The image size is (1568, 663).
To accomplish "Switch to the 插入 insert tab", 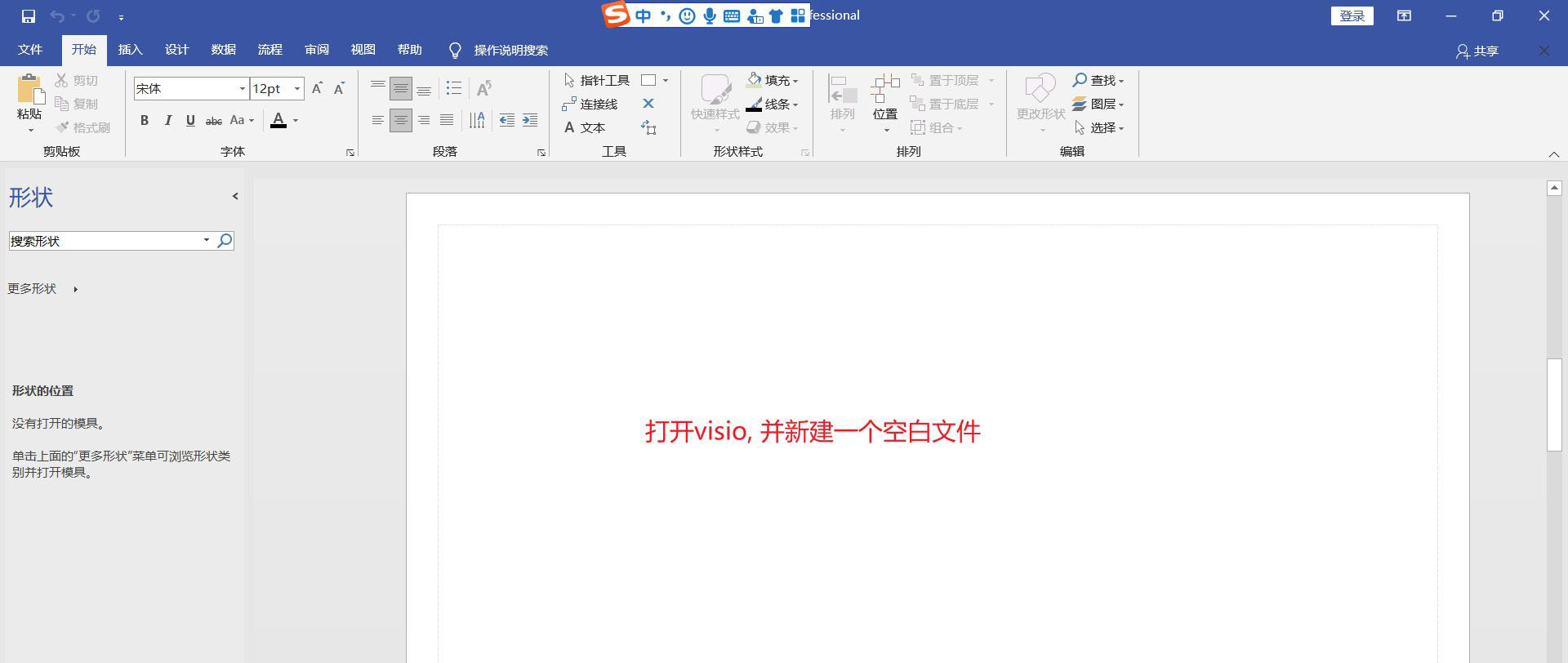I will point(131,50).
